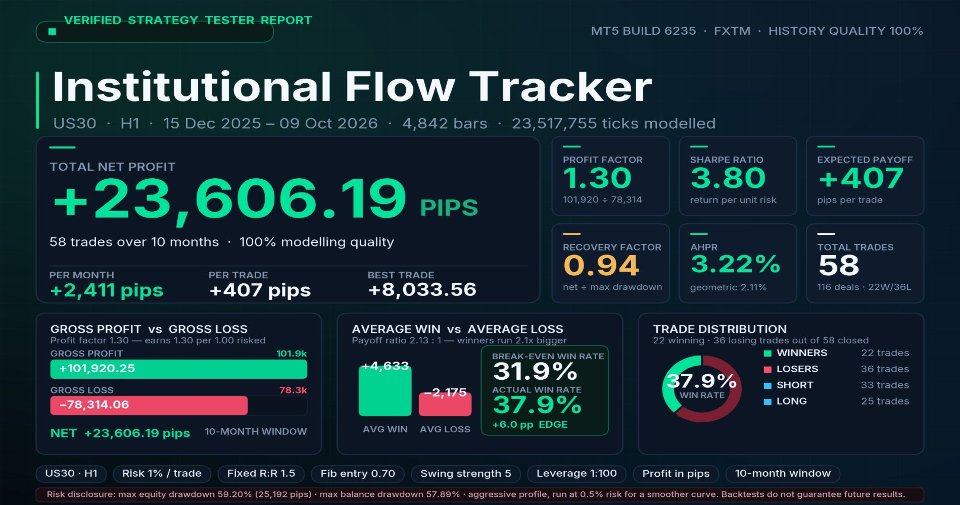Select the 116 deals · 22W/36L text
This screenshot has width=960, height=505.
pyautogui.click(x=864, y=287)
